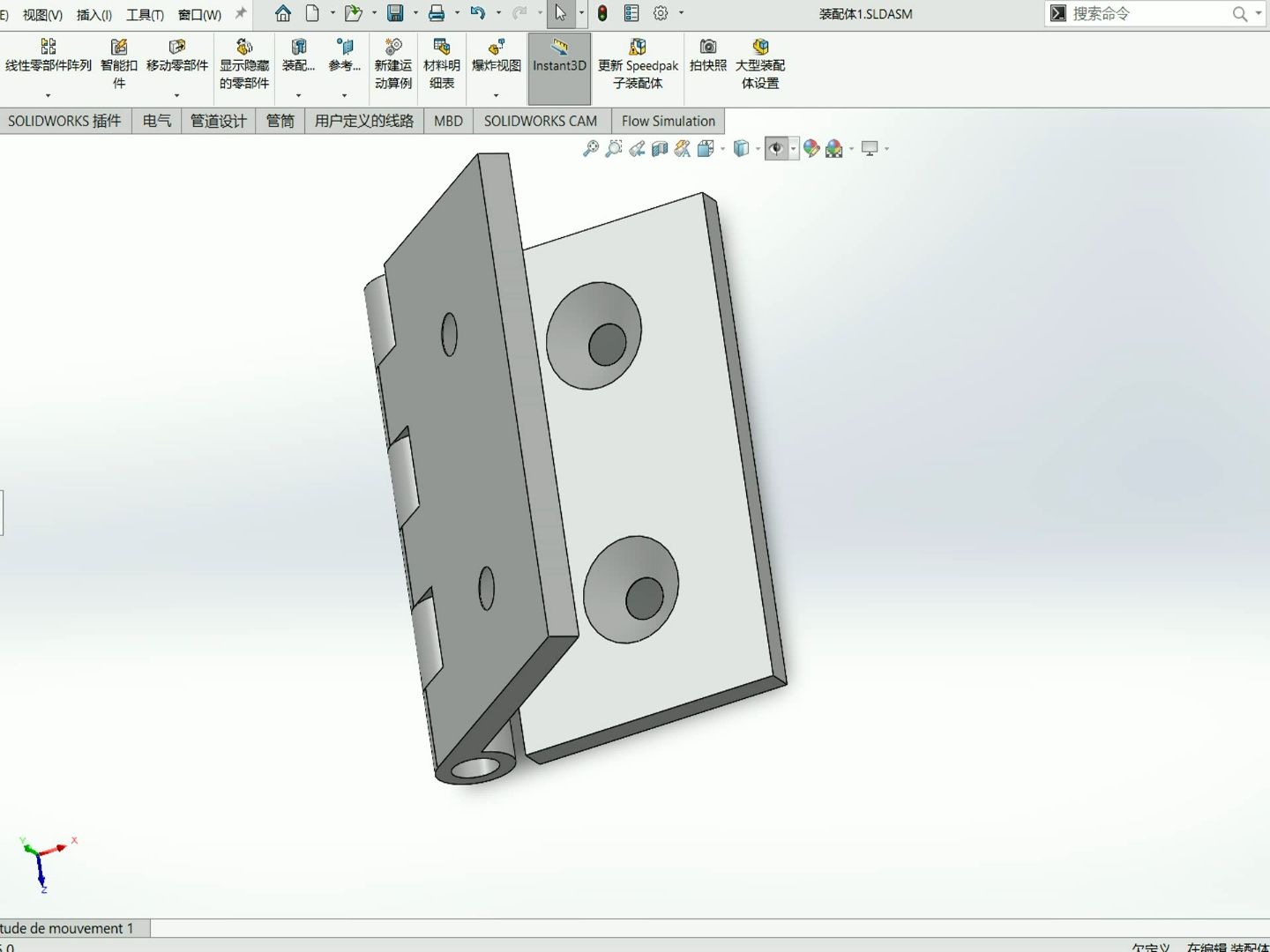Screen dimensions: 1270x952
Task: Switch to 管道设计 tab
Action: point(219,121)
